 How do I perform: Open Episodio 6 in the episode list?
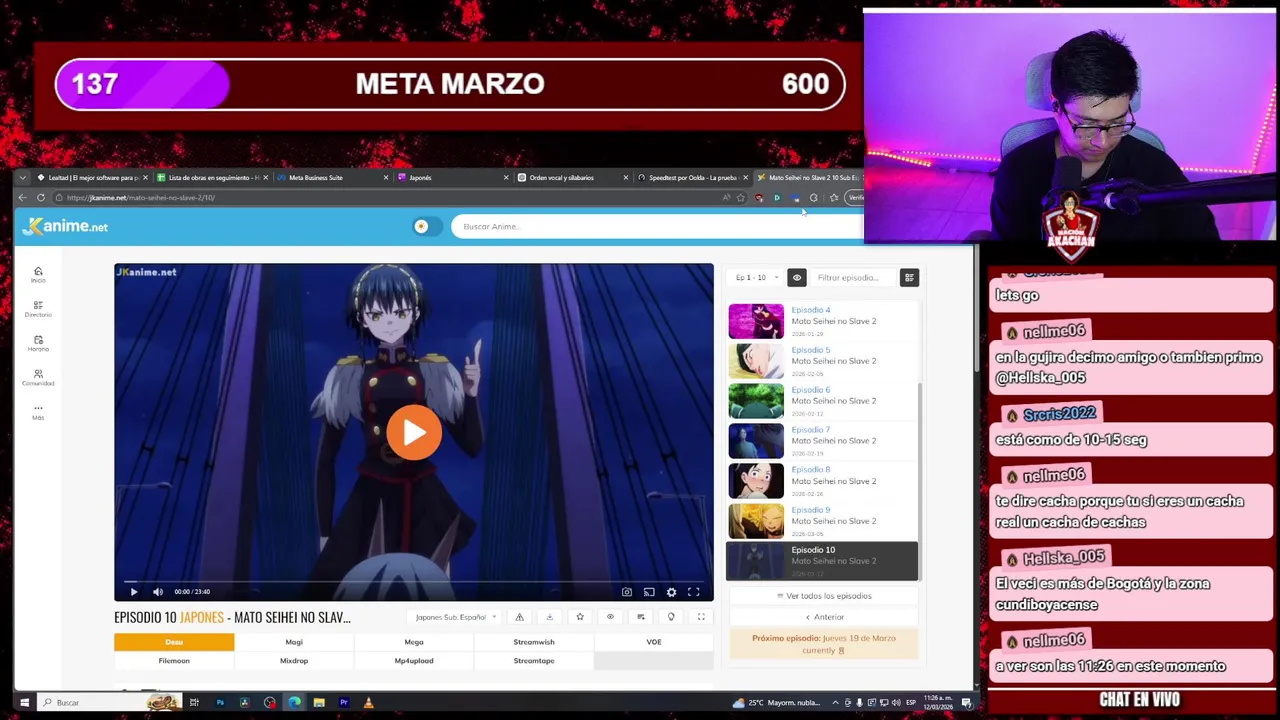(x=820, y=401)
